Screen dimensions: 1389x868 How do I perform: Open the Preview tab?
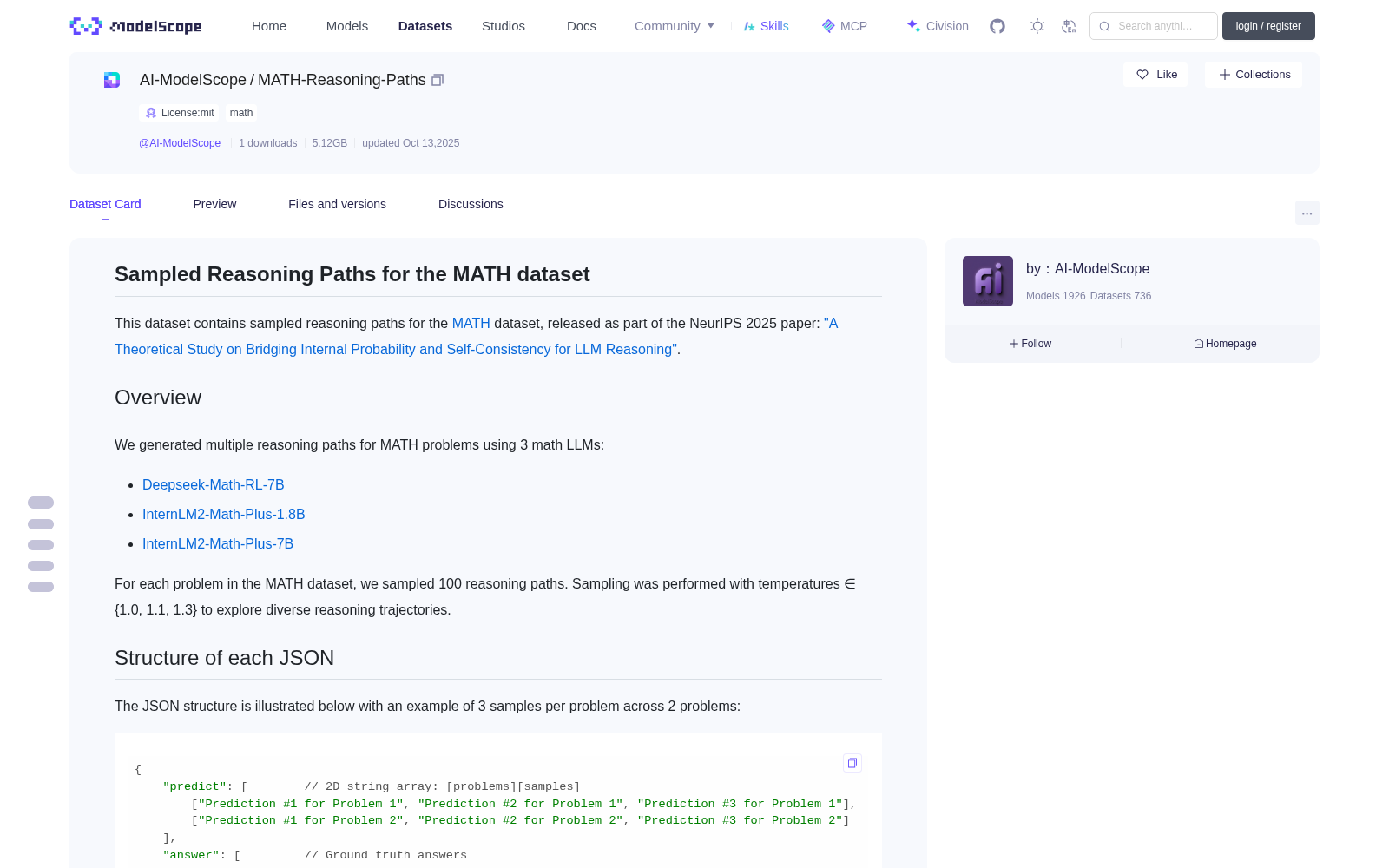(x=214, y=204)
